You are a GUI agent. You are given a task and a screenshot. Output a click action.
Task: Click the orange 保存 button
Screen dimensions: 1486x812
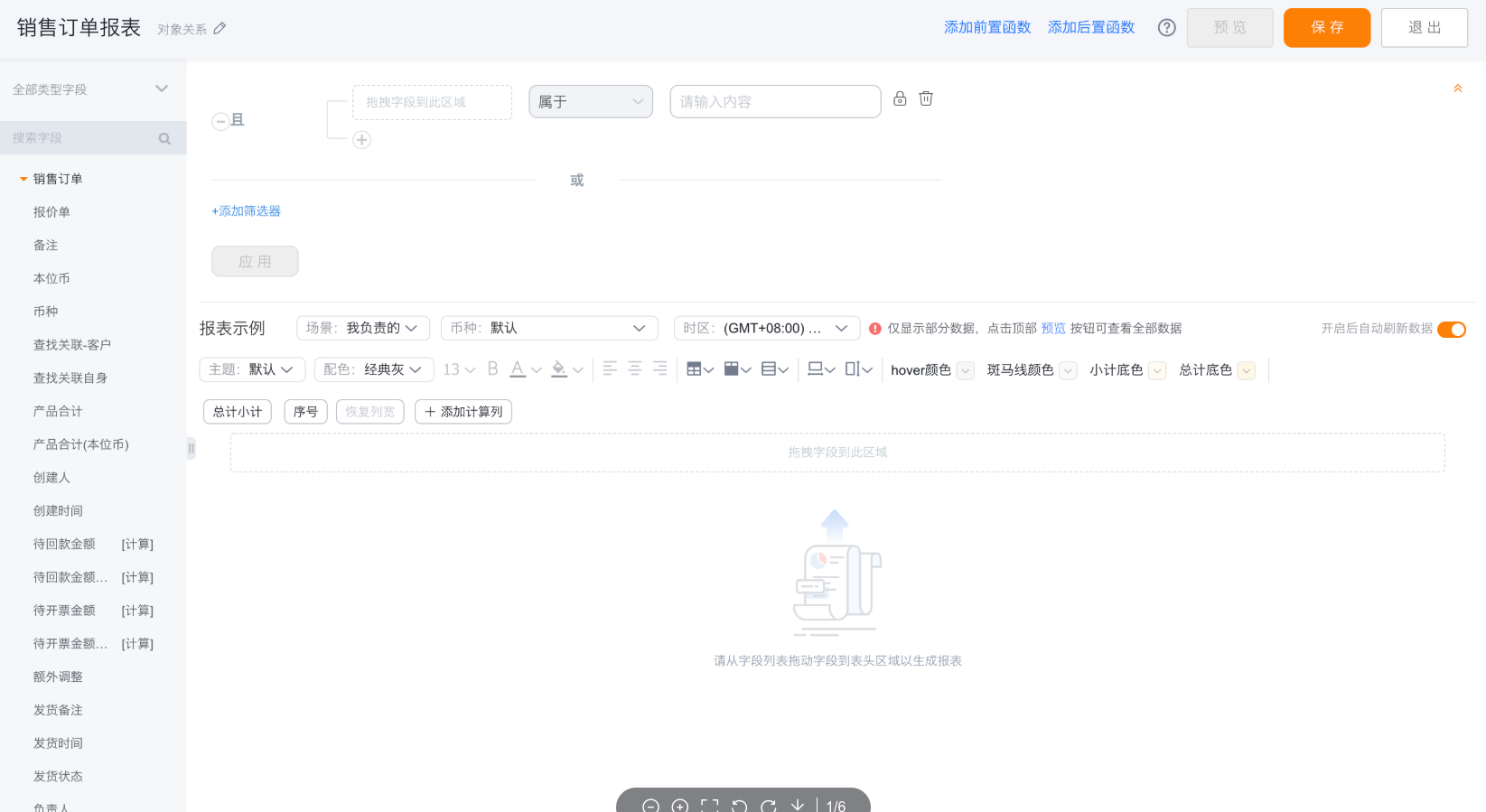(1327, 27)
